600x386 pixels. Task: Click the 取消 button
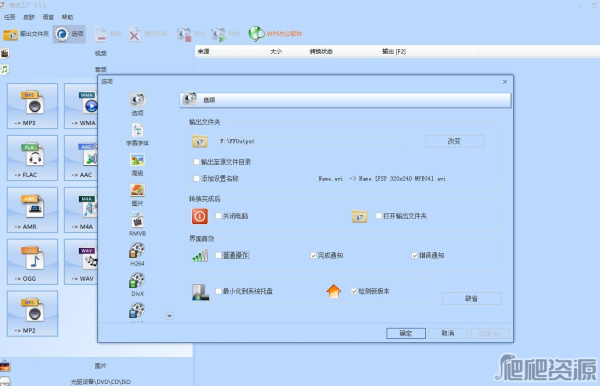448,333
